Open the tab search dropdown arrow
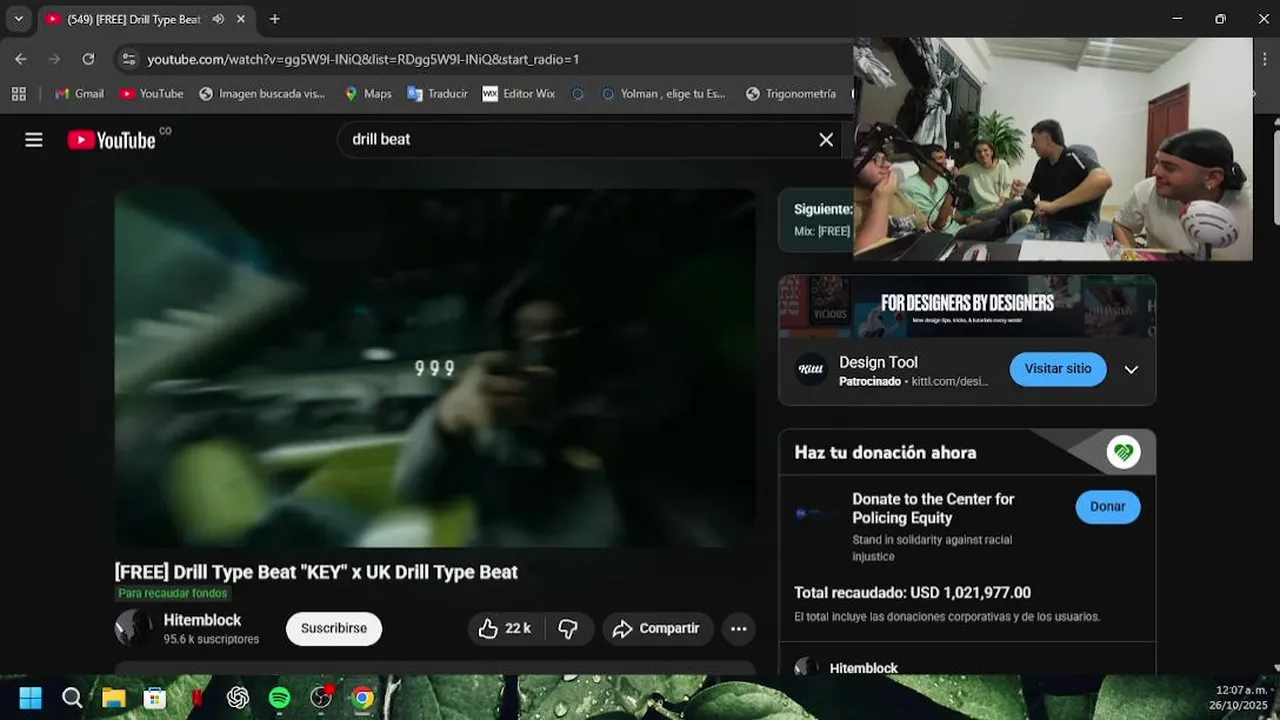The image size is (1280, 720). click(18, 19)
